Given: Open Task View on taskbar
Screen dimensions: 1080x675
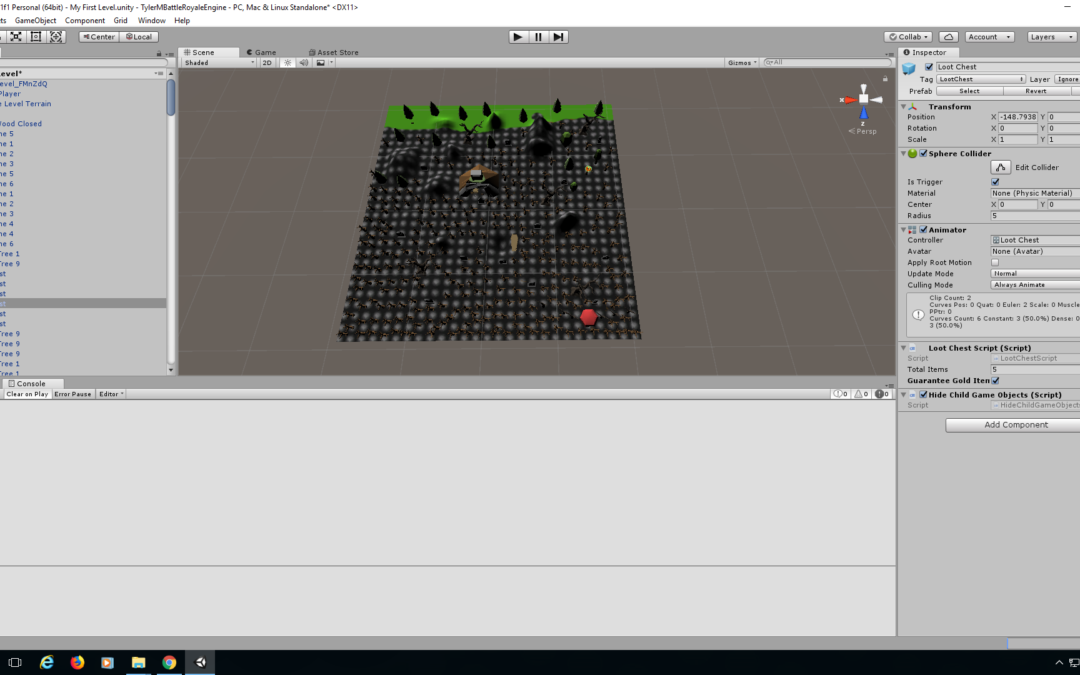Looking at the screenshot, I should [14, 663].
